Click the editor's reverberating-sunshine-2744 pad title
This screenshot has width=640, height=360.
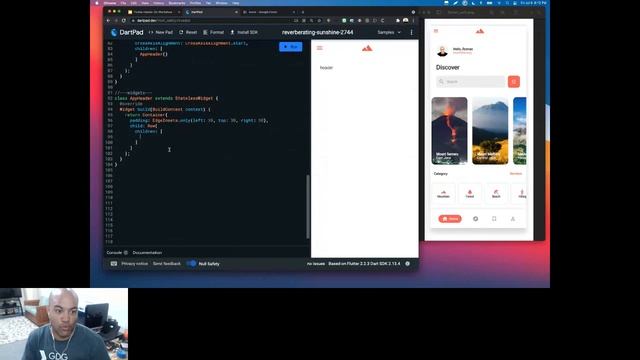point(318,32)
